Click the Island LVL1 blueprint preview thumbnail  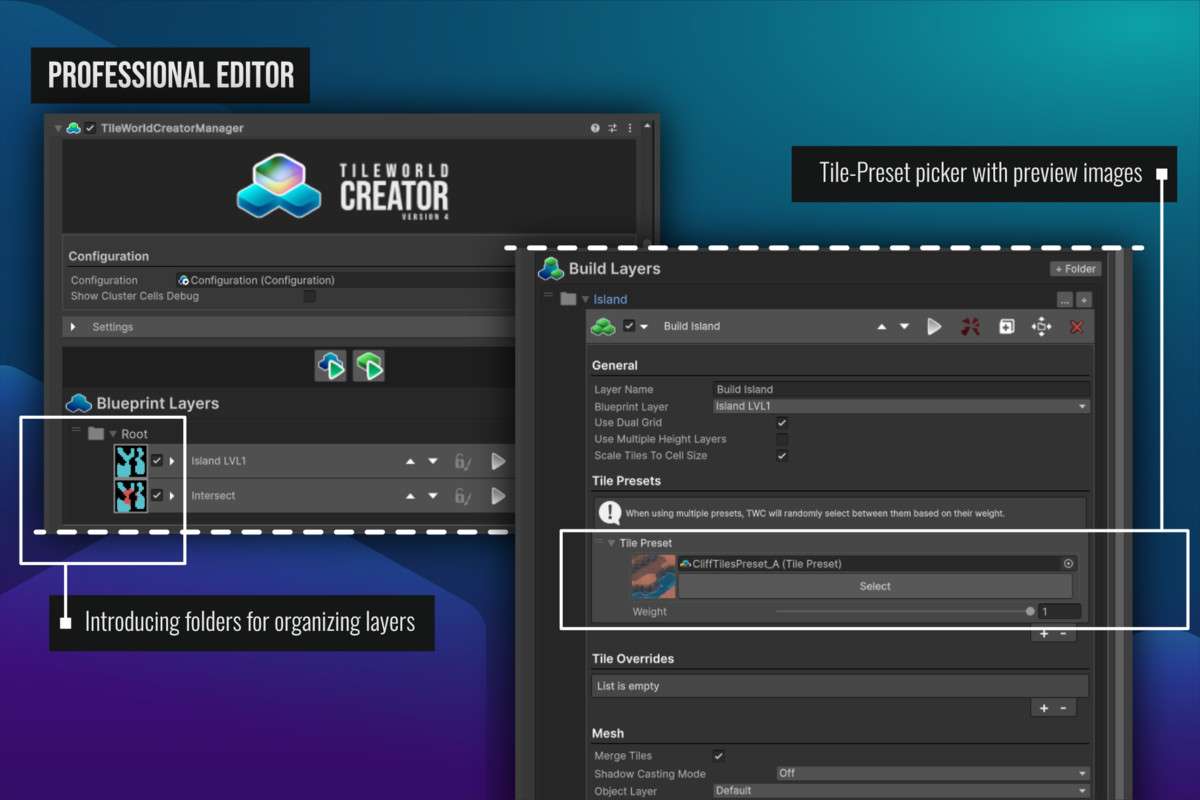pos(130,461)
